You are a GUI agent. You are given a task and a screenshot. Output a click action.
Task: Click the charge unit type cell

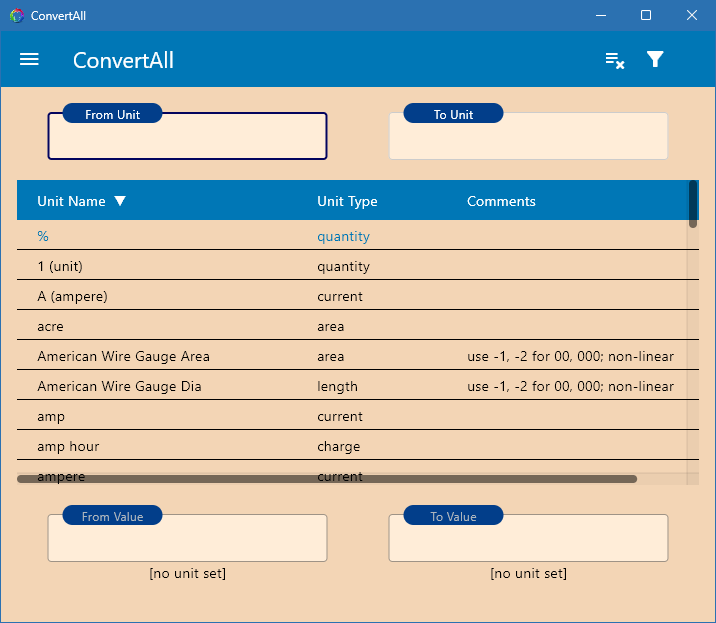point(338,446)
